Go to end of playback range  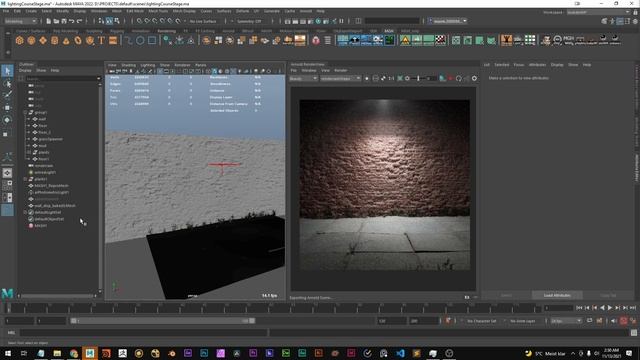(633, 308)
